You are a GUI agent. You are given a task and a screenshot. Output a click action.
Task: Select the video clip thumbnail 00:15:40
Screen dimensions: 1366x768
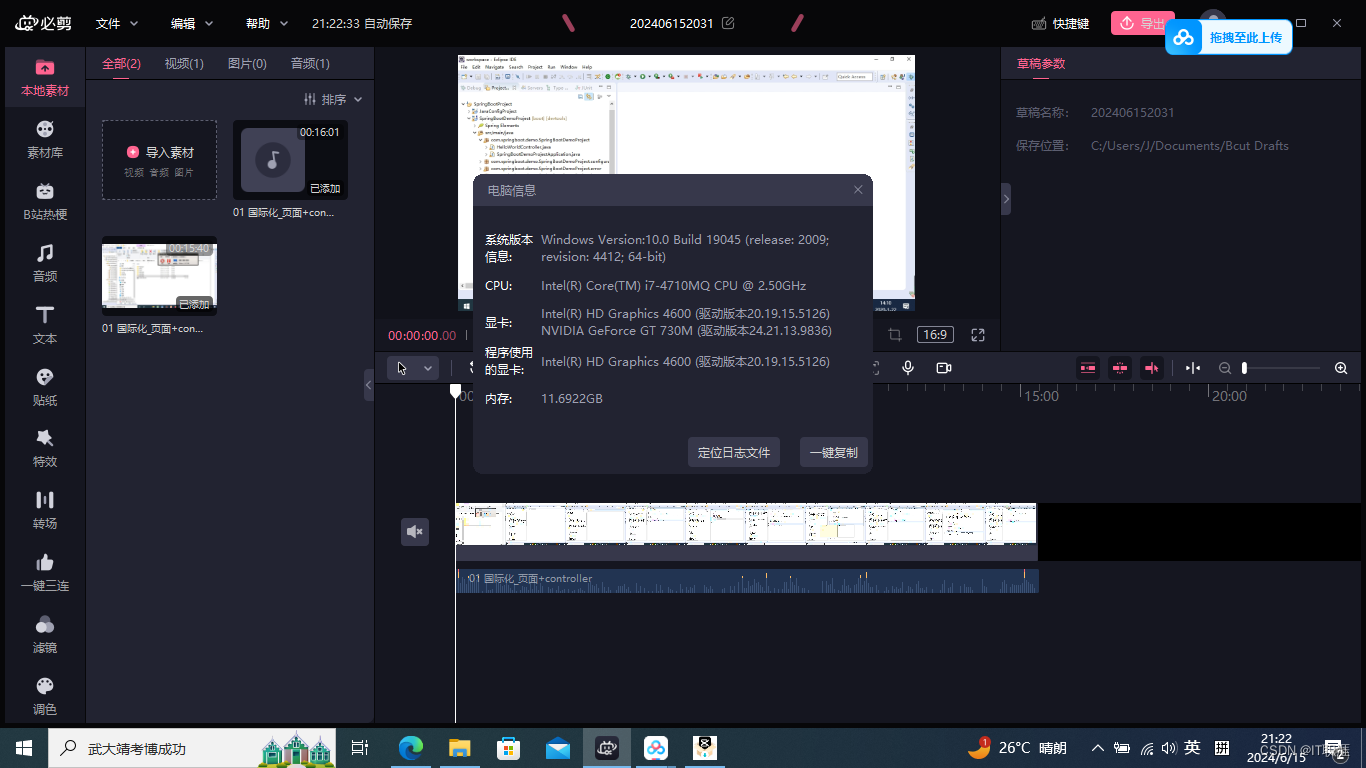(x=159, y=276)
